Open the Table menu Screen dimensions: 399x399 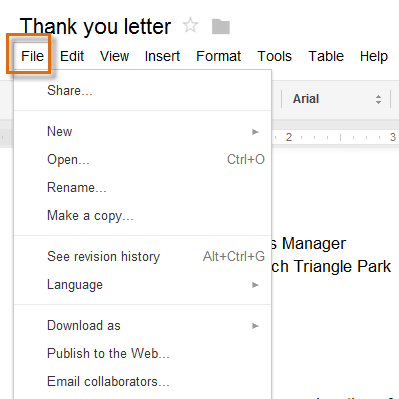click(326, 56)
